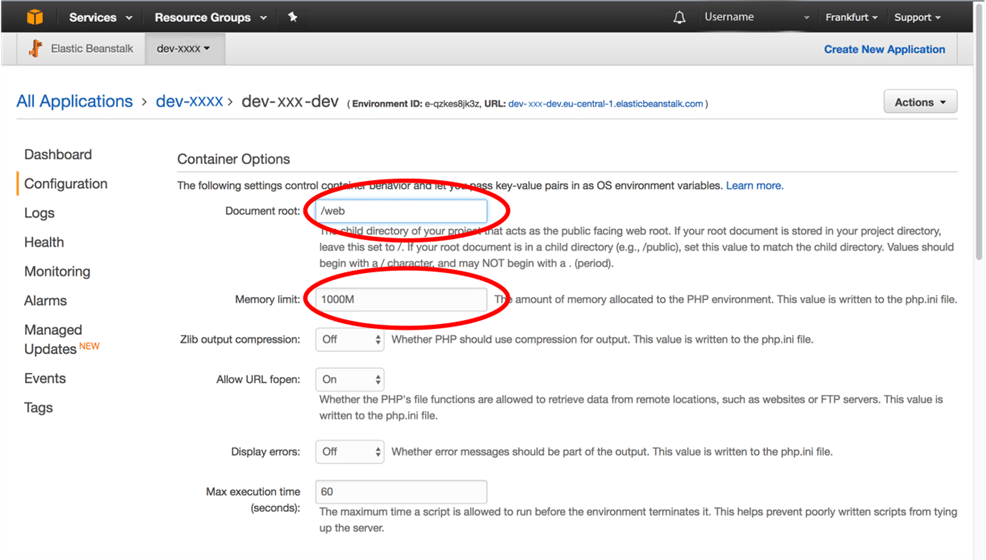Click the pin shortcut icon in top bar
This screenshot has height=560, width=986.
tap(292, 17)
